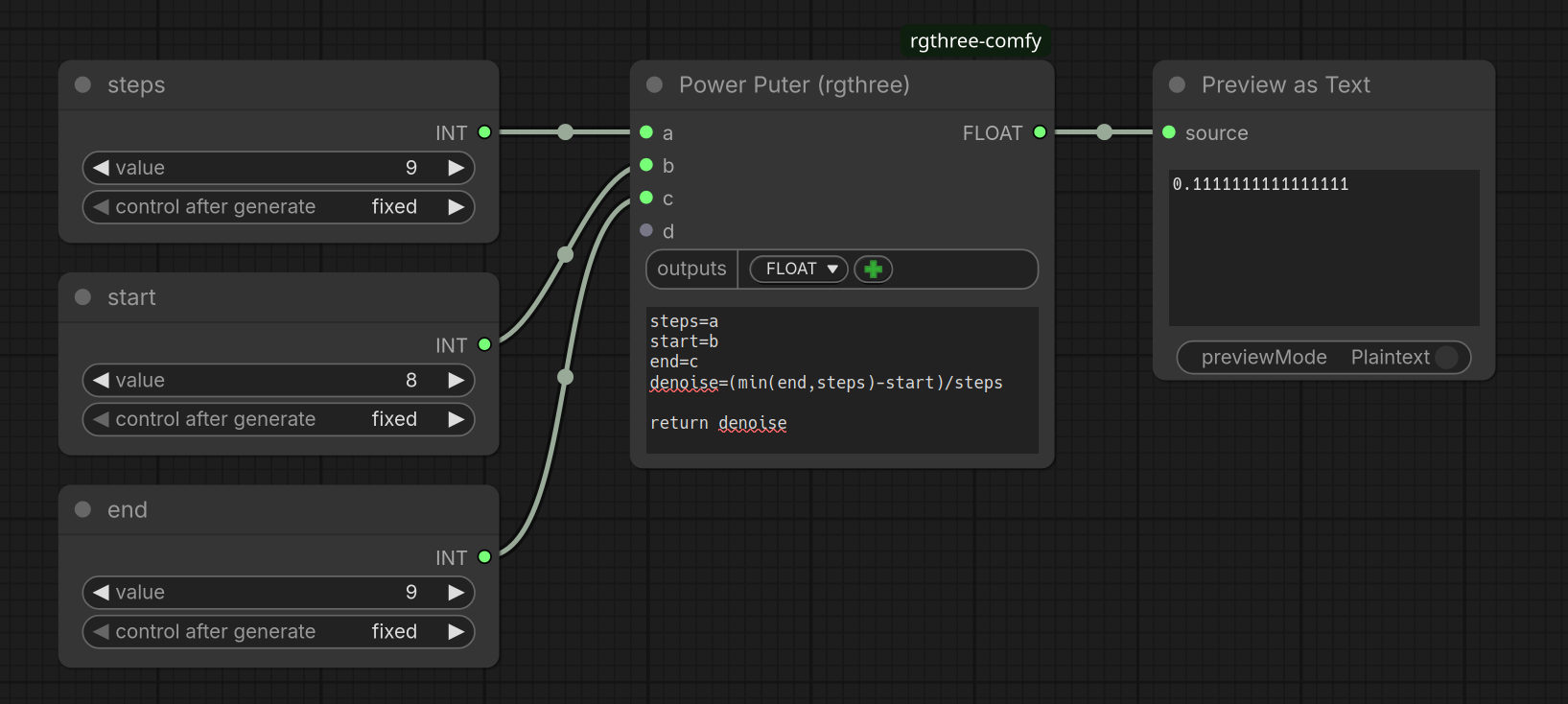
Task: Click the end node INT output port
Action: 484,557
